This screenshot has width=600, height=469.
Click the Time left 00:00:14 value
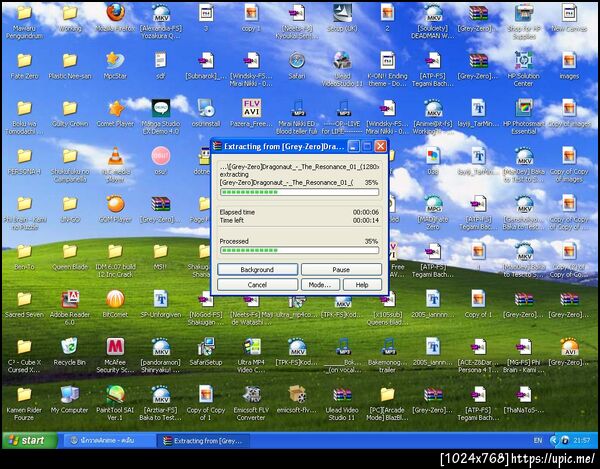click(366, 221)
